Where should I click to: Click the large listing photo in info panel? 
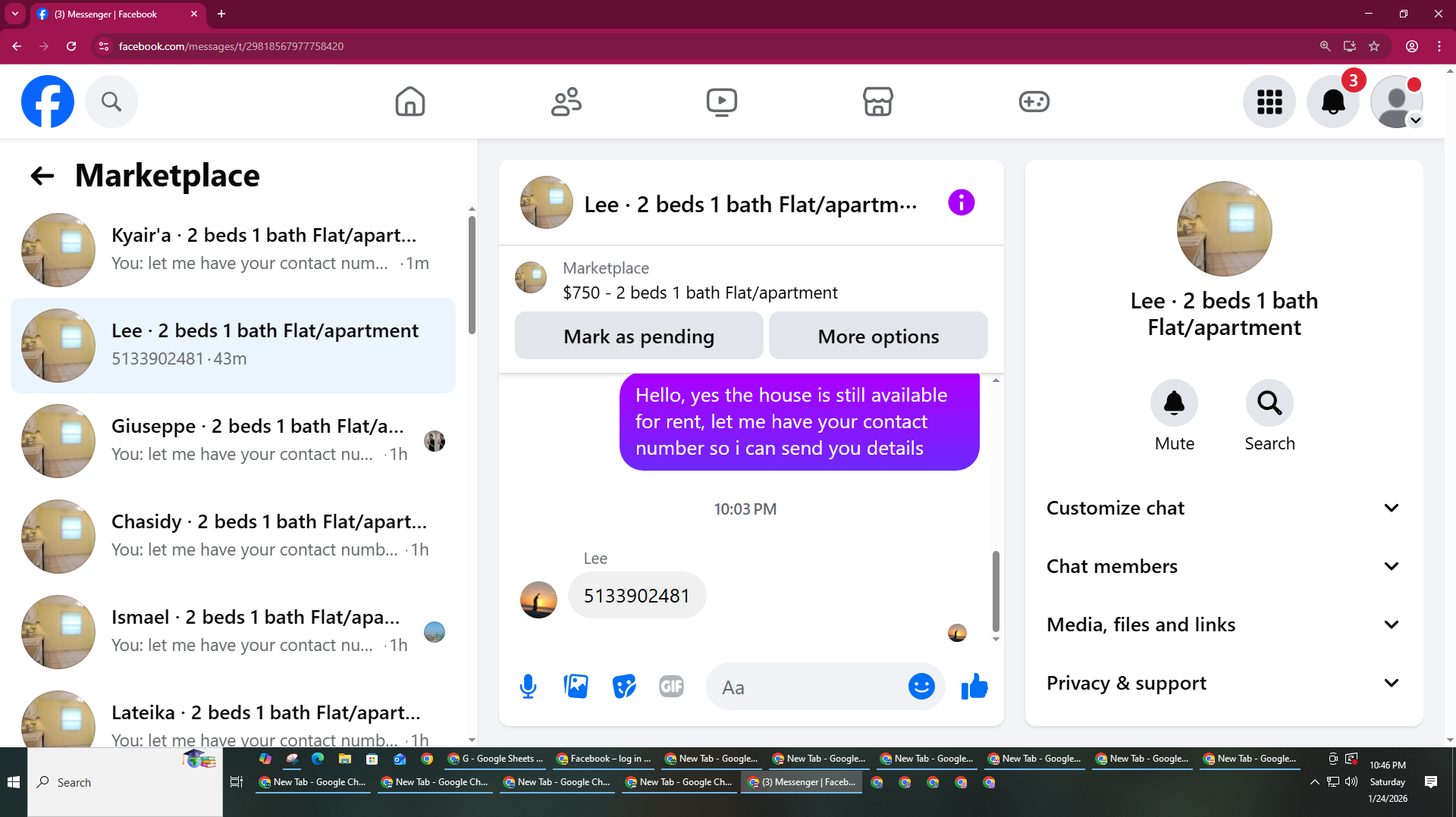point(1224,229)
